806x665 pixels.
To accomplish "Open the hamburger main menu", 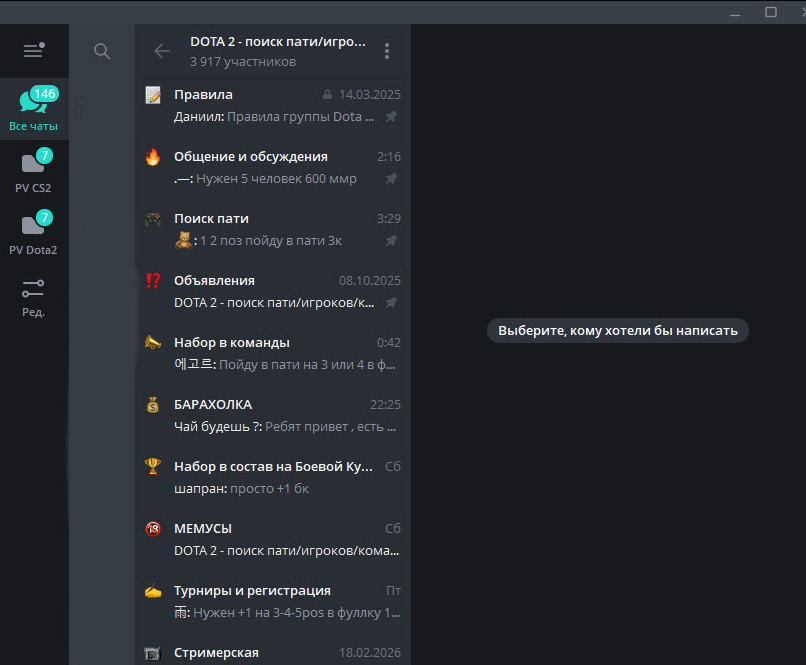I will pyautogui.click(x=33, y=50).
